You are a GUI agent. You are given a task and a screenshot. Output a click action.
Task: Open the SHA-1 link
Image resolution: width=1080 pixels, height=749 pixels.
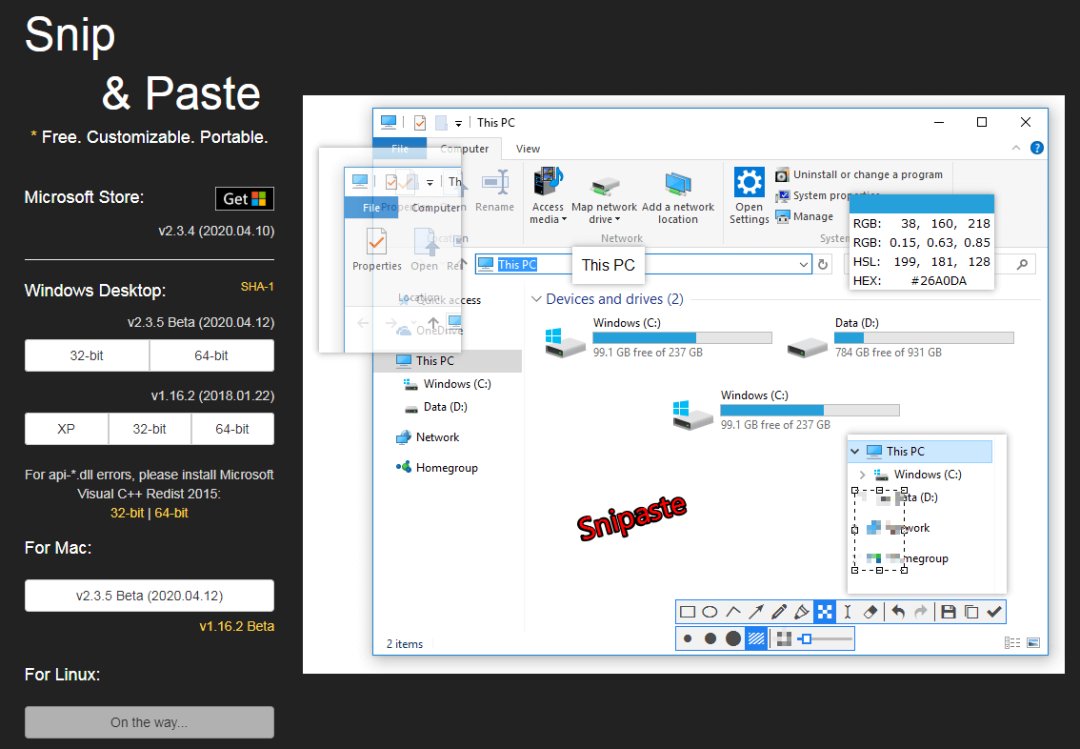257,287
